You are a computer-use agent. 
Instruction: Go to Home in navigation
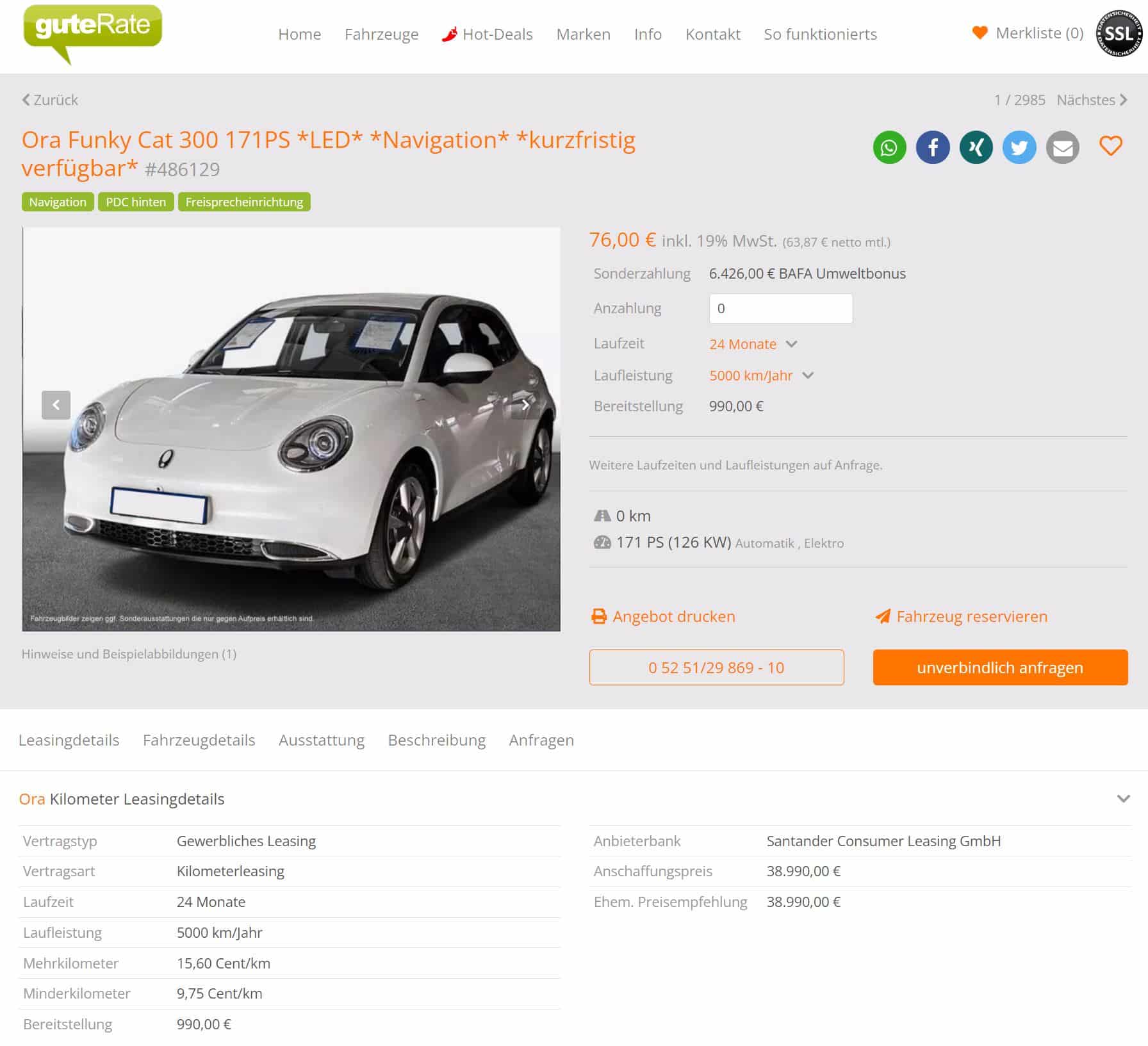tap(300, 34)
